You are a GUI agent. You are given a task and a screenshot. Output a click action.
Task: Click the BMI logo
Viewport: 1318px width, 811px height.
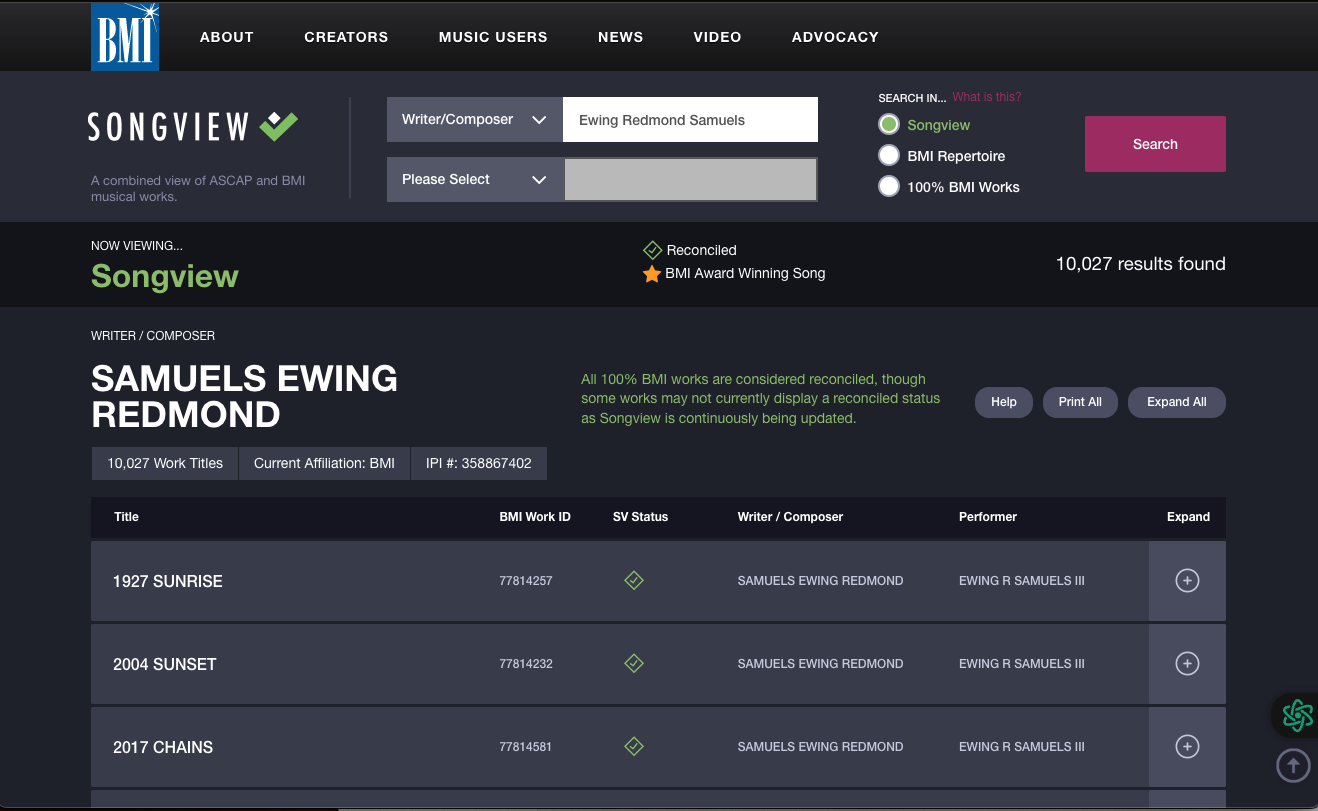tap(125, 36)
